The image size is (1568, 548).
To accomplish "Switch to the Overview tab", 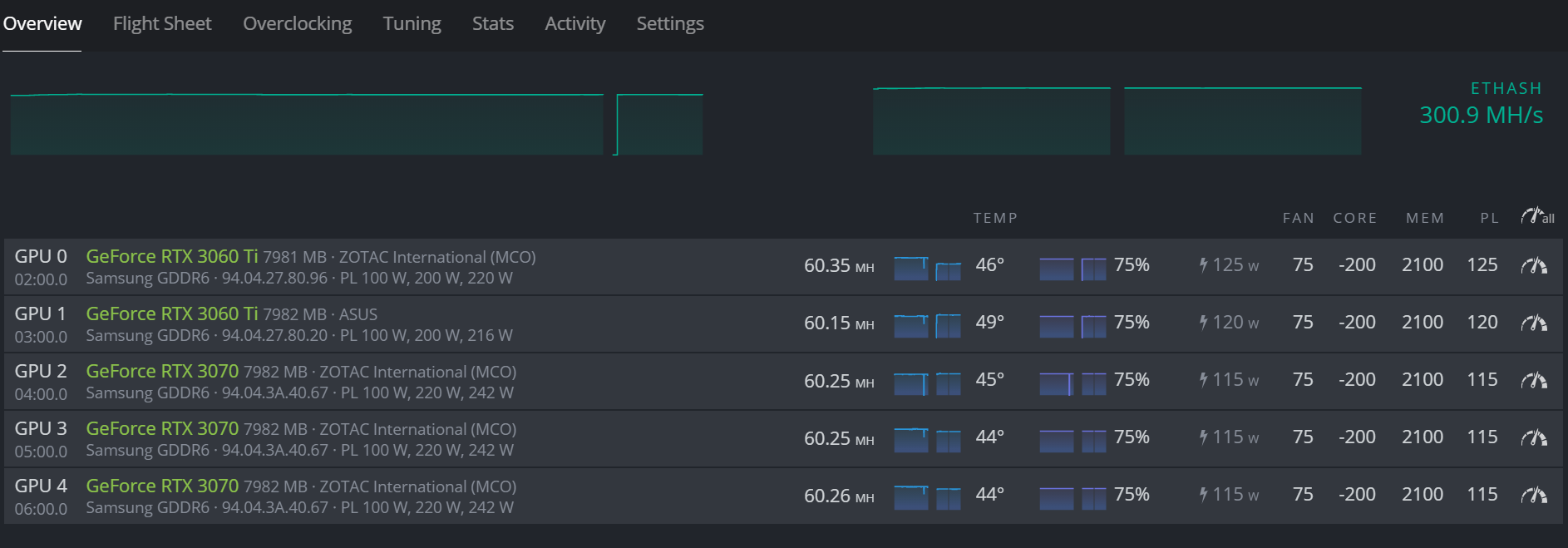I will pos(42,23).
